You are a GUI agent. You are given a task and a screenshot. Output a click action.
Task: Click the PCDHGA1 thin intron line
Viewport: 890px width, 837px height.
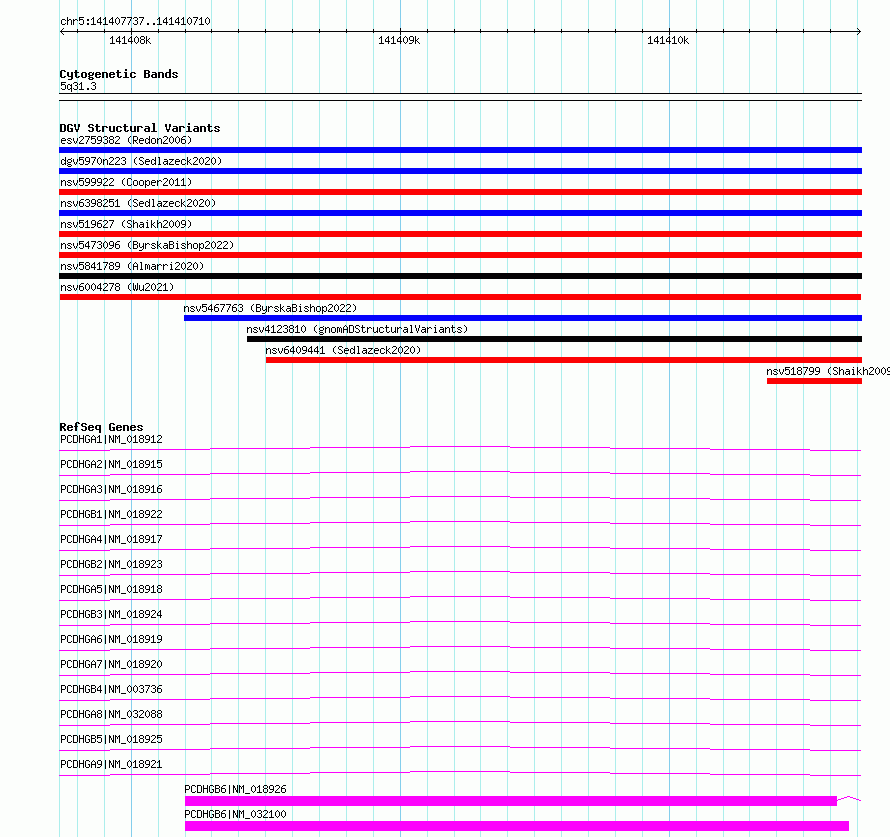tap(460, 448)
